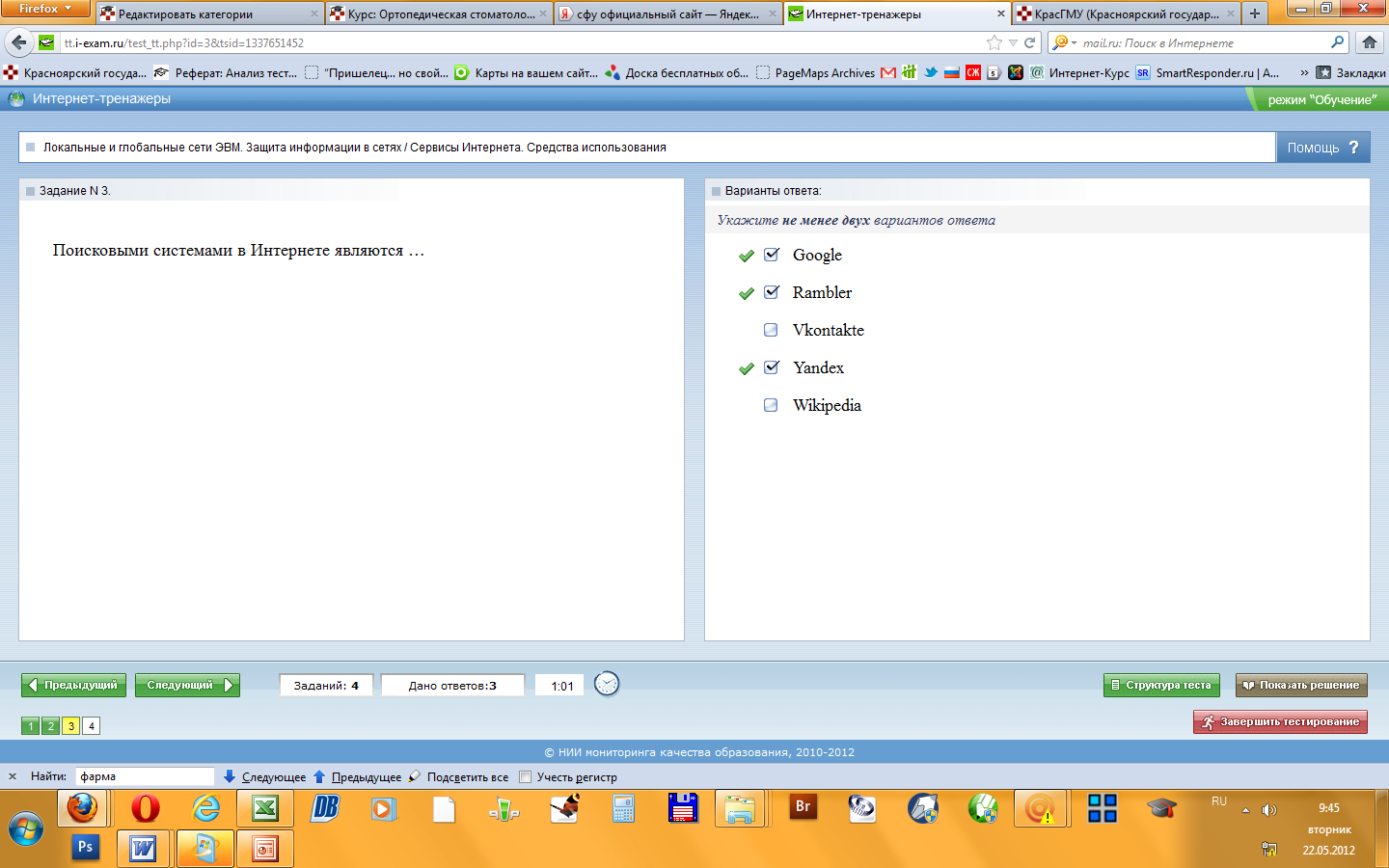Viewport: 1389px width, 868px height.
Task: Open the Firefox menu dropdown
Action: (45, 9)
